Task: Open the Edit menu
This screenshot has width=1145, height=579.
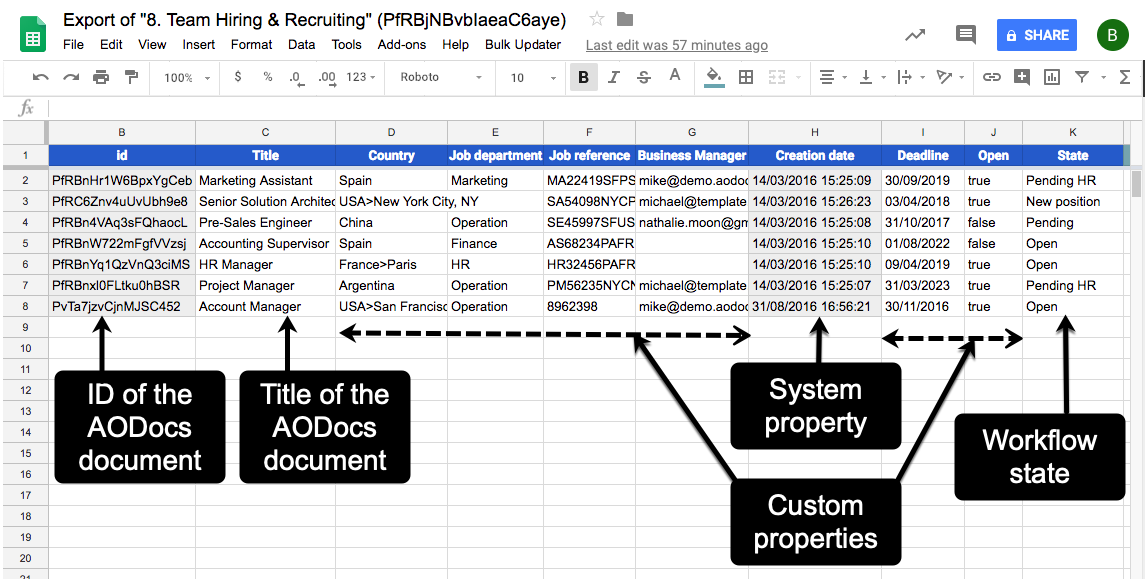Action: click(111, 45)
